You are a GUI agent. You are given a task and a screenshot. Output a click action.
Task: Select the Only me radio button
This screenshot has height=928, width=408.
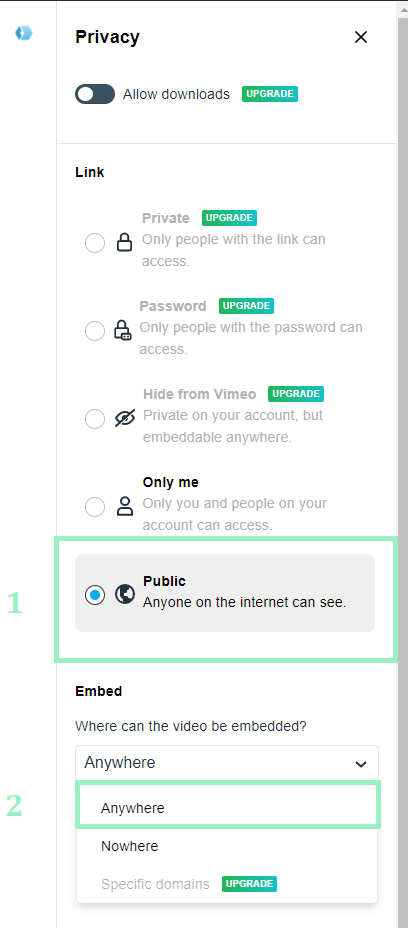click(95, 507)
